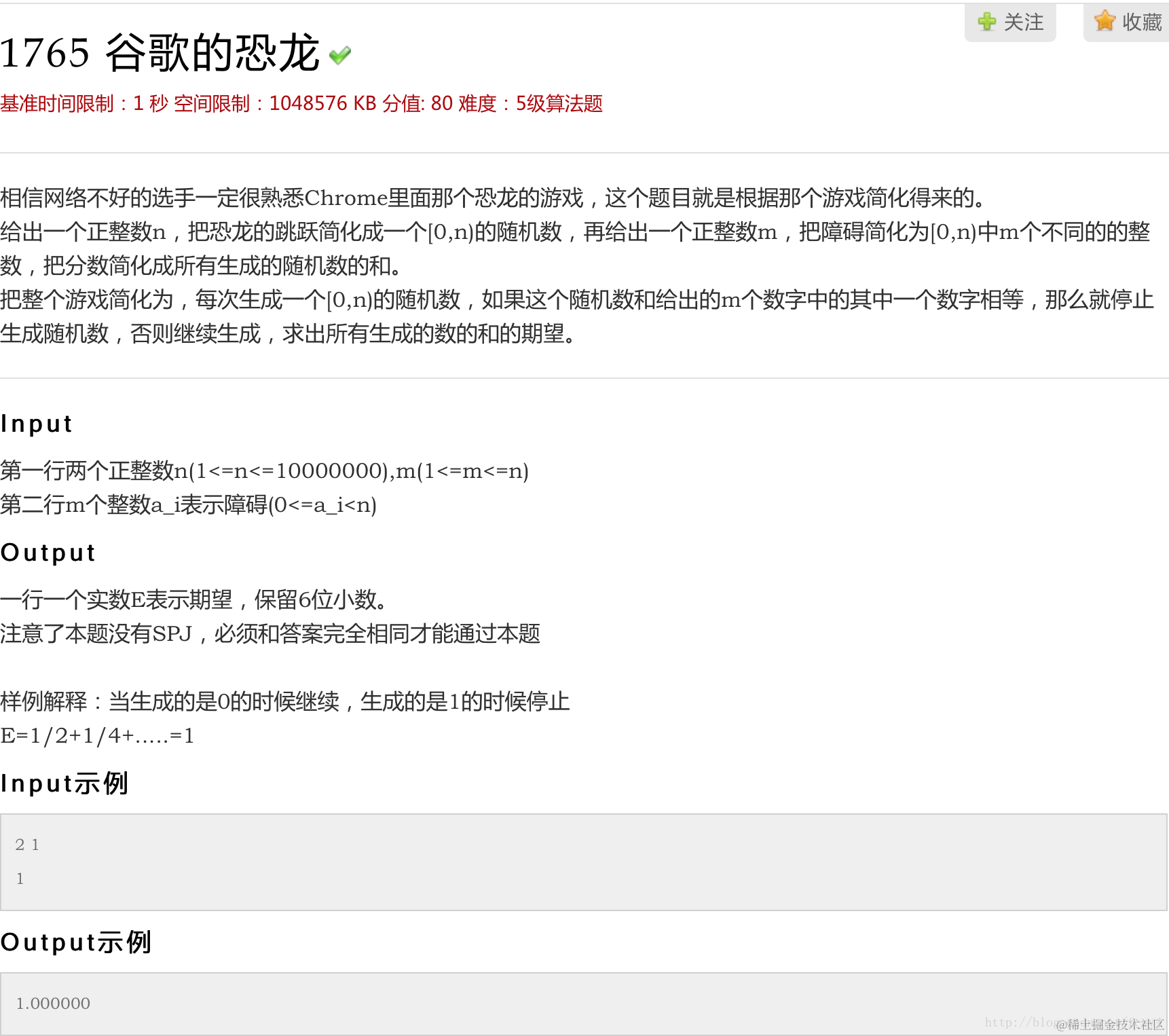Click the Input示例 heading
Image resolution: width=1169 pixels, height=1036 pixels.
click(x=64, y=783)
